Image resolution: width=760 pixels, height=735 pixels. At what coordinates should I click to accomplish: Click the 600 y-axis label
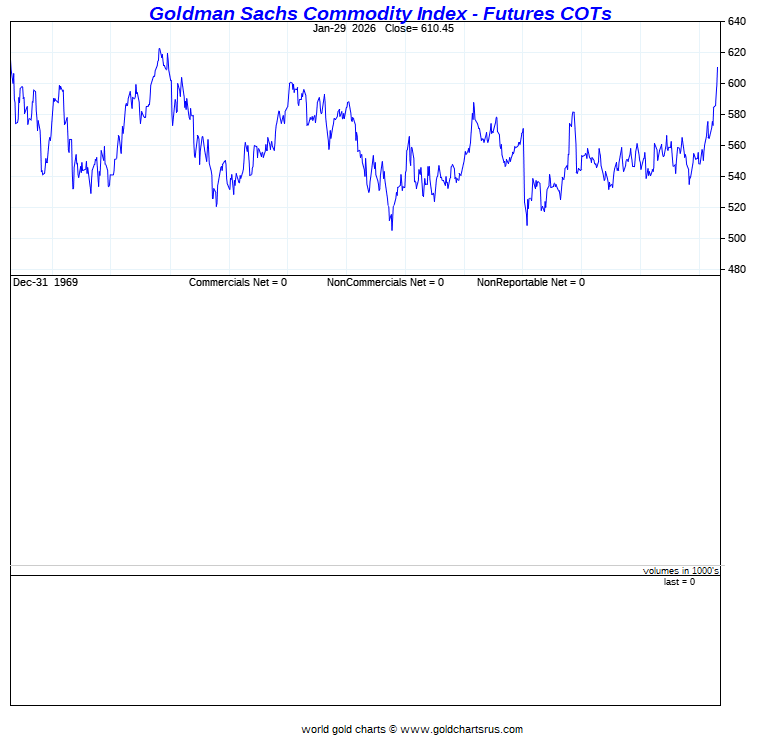(x=737, y=83)
